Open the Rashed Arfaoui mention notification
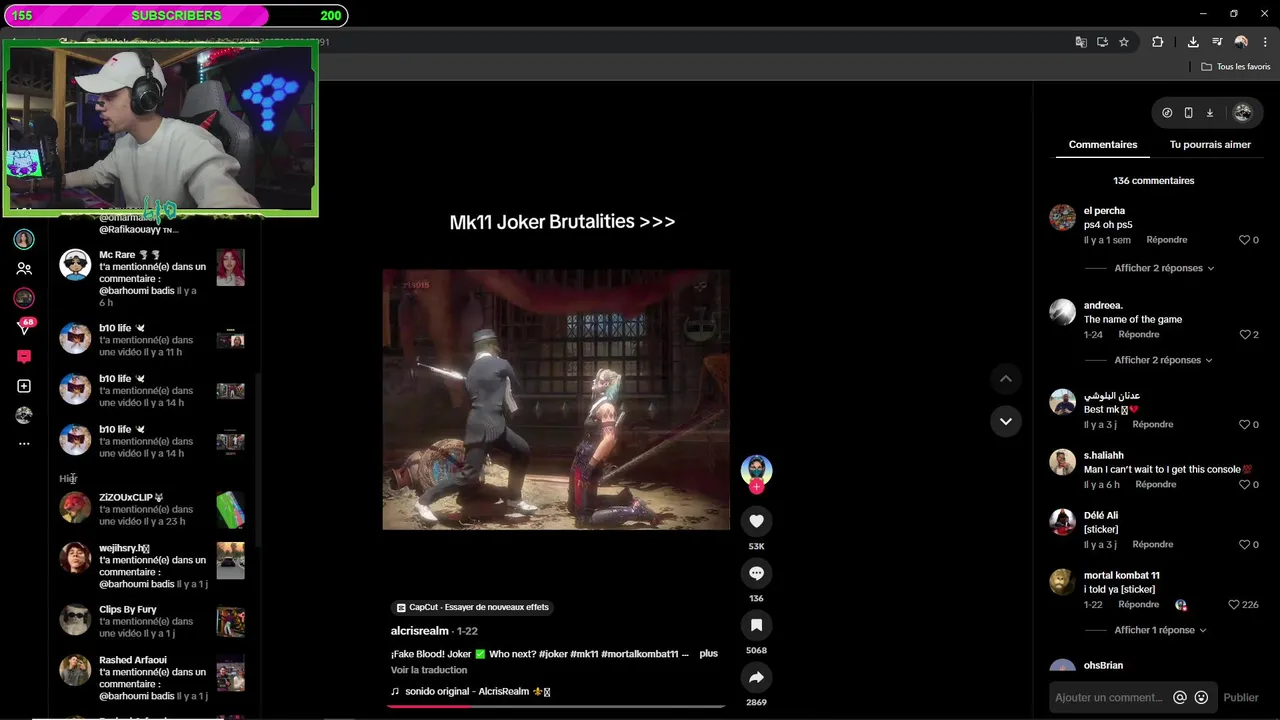Image resolution: width=1280 pixels, height=720 pixels. tap(152, 678)
